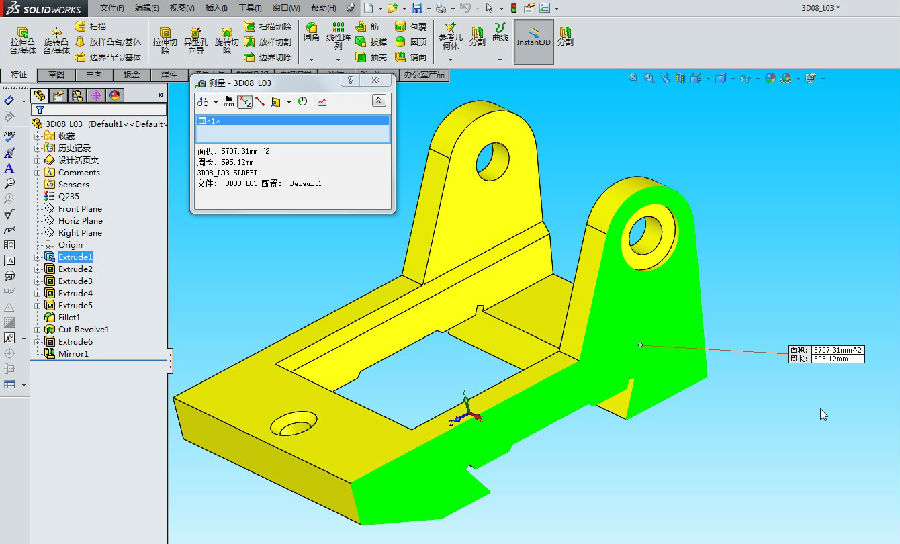
Task: Open the arc/circle measurements dropdown arrow
Action: (216, 102)
